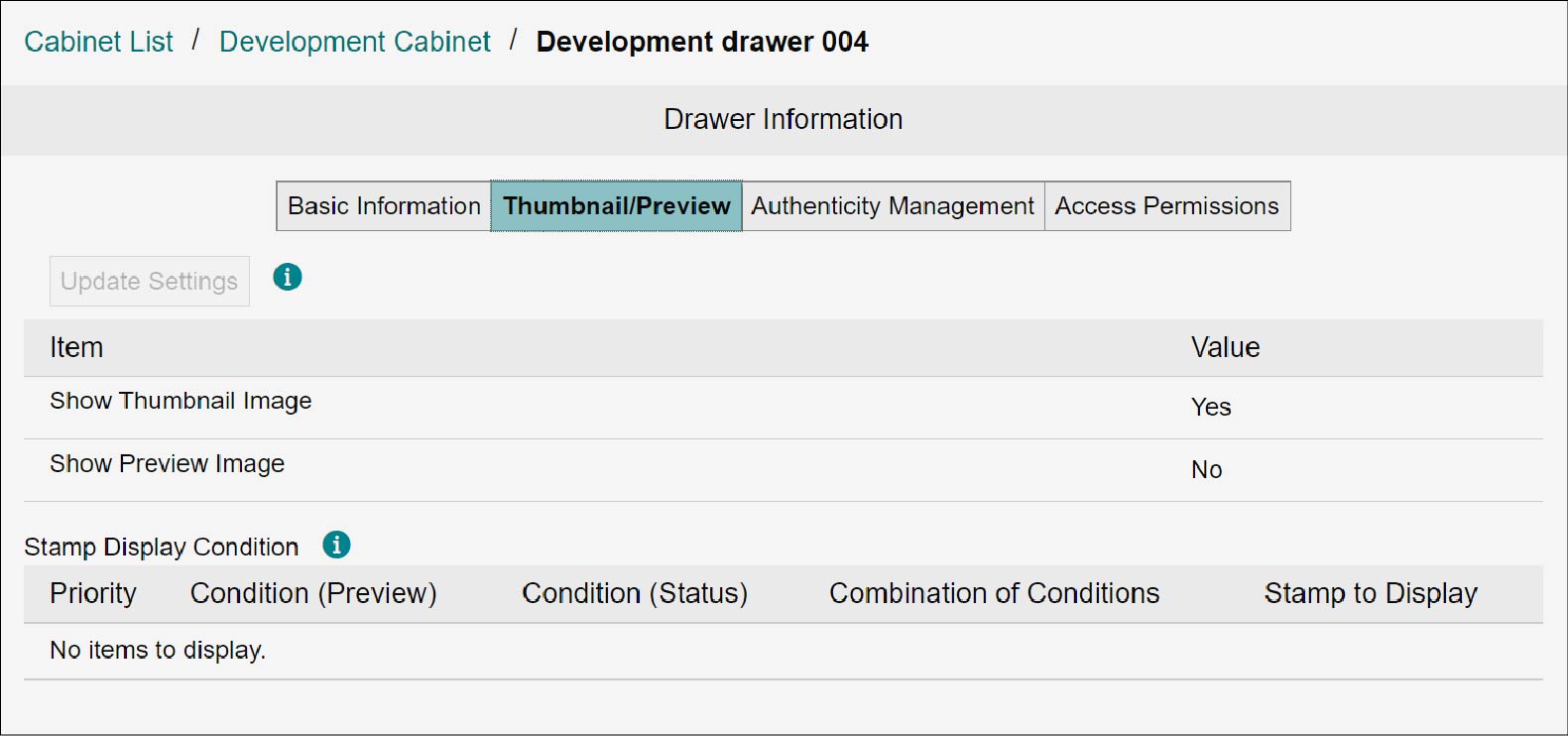Screen dimensions: 1568x736
Task: Click the info icon beside Update Settings
Action: (288, 277)
